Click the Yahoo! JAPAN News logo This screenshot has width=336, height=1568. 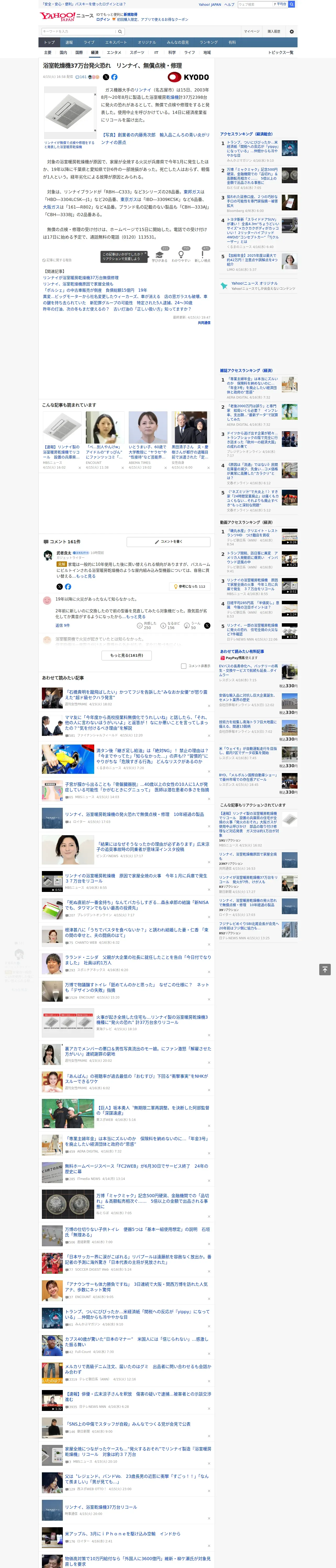(x=66, y=16)
